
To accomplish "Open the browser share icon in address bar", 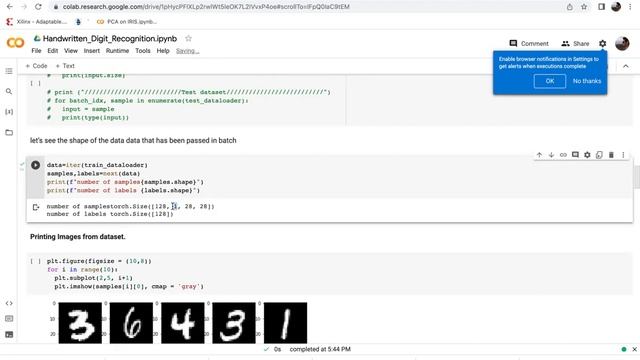I will tap(569, 7).
